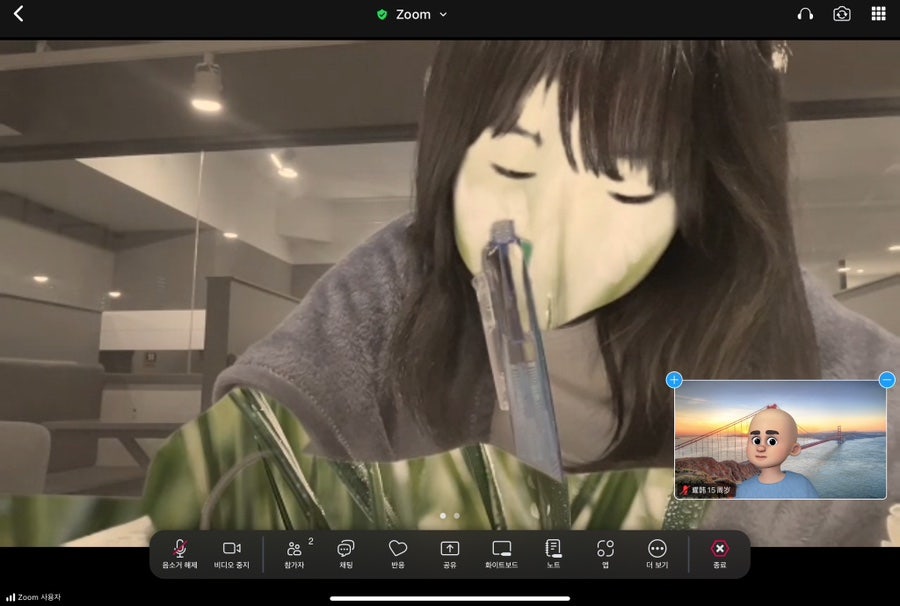
Task: Tap the avatar self-view video thumbnail
Action: pyautogui.click(x=780, y=440)
